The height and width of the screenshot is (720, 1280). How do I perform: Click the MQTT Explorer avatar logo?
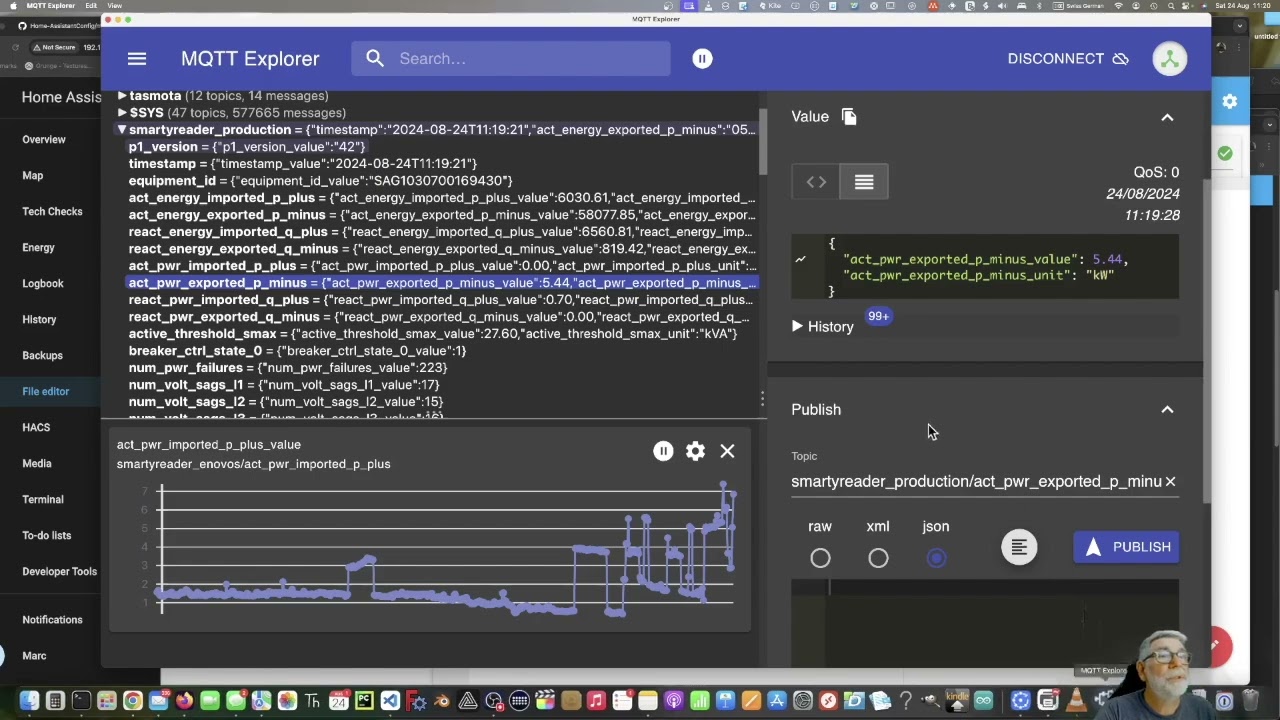pyautogui.click(x=1169, y=59)
